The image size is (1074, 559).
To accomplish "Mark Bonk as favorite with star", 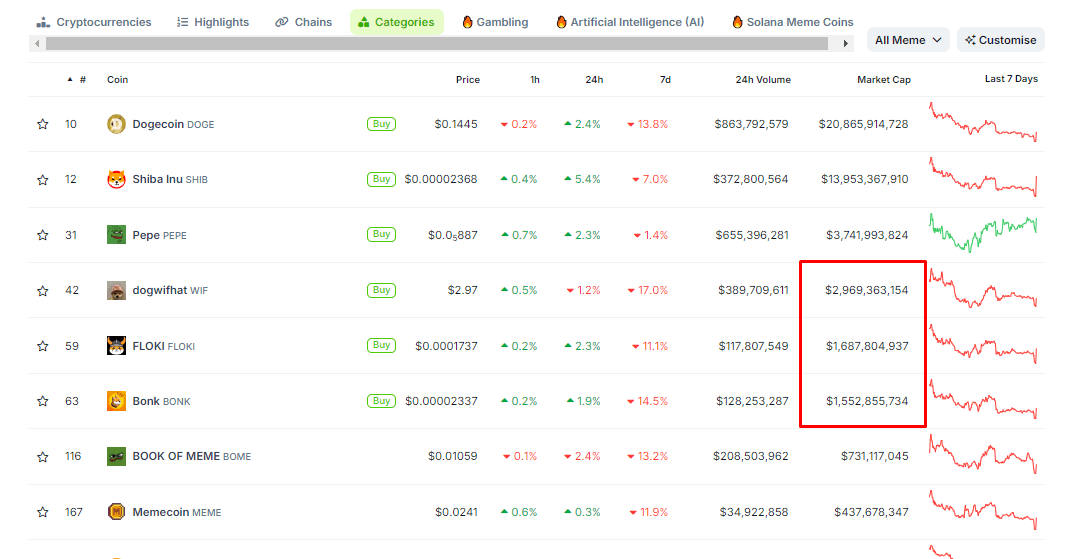I will [42, 401].
